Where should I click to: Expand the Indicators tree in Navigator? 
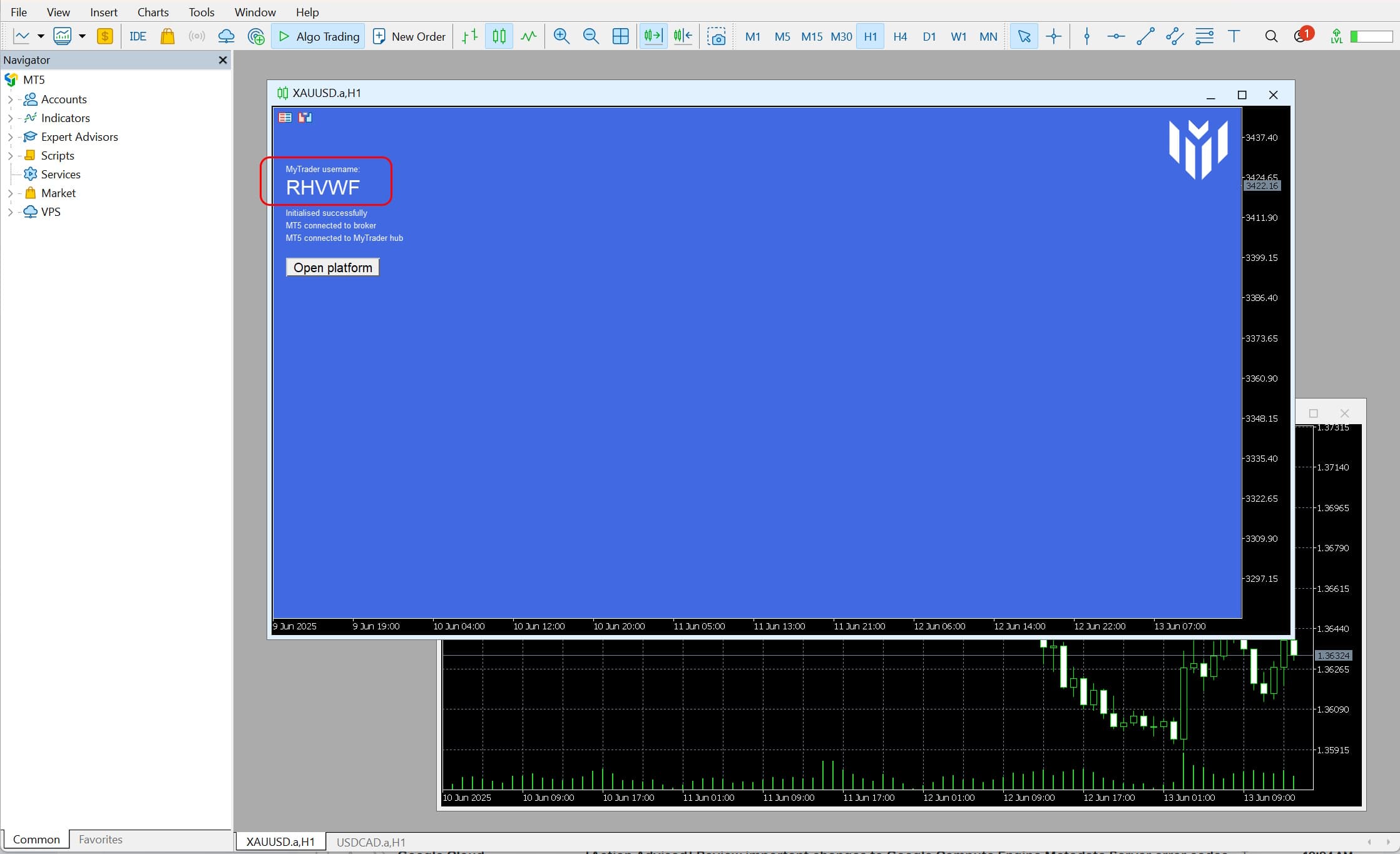[10, 118]
